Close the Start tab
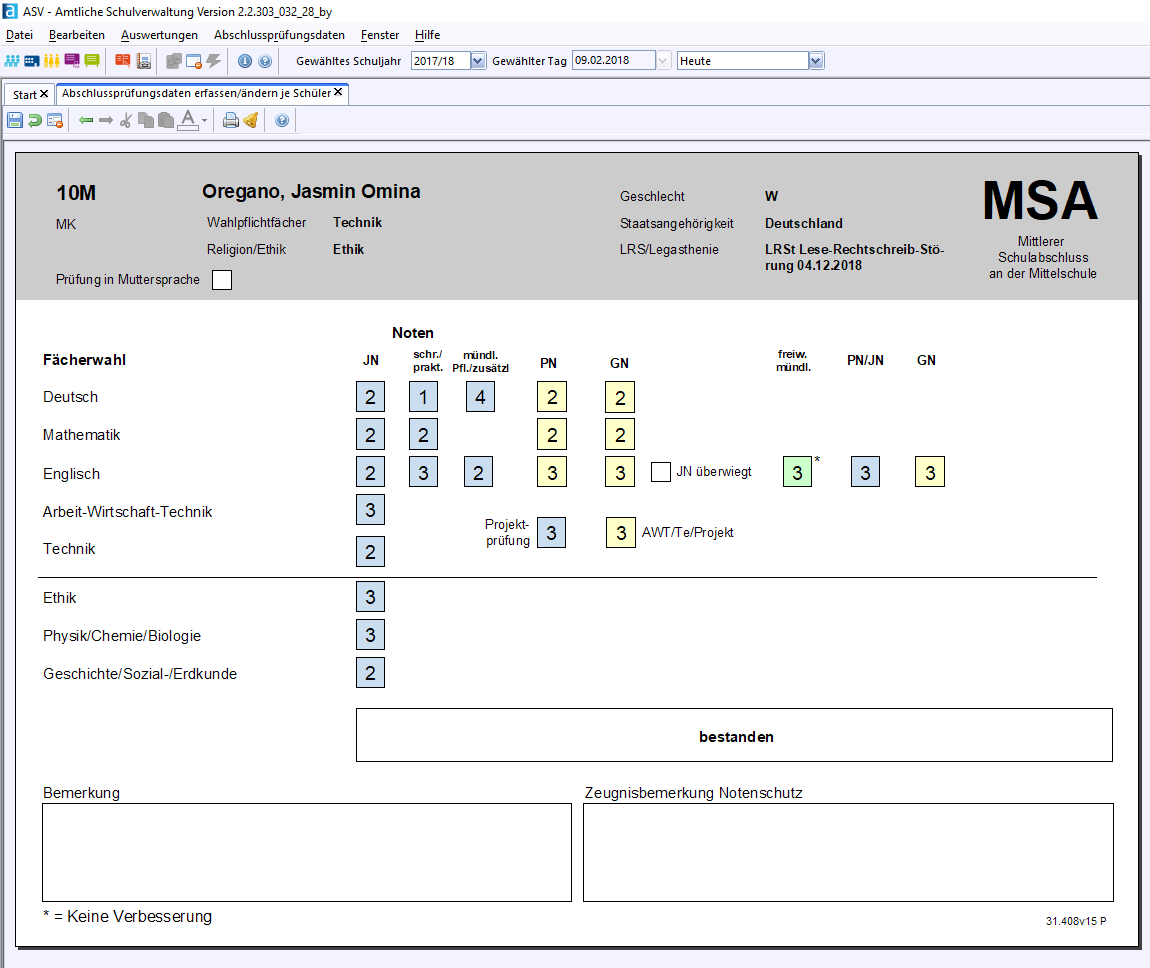This screenshot has width=1150, height=968. [44, 94]
